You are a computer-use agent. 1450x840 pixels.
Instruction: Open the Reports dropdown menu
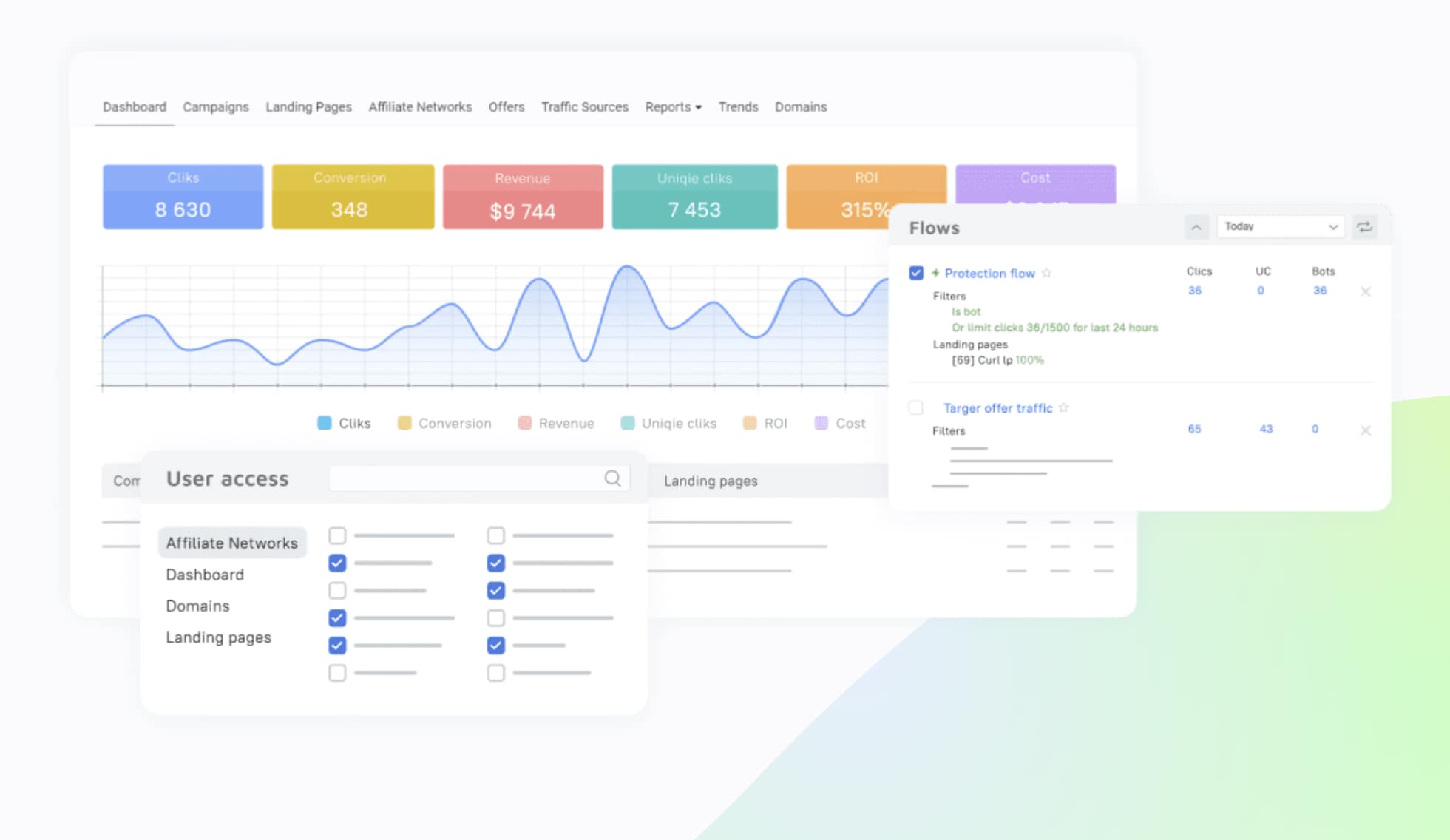click(x=672, y=106)
